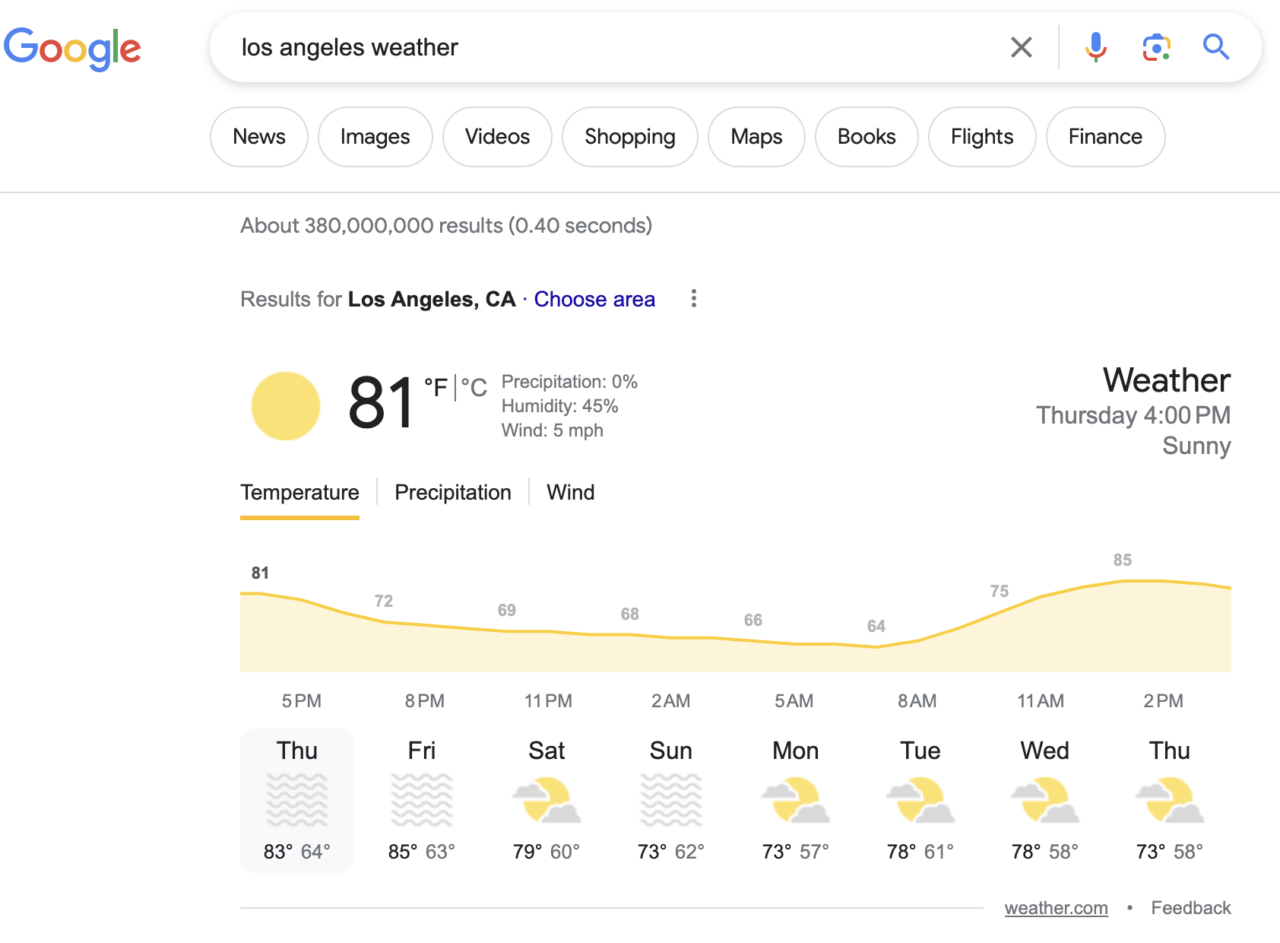This screenshot has height=943, width=1280.
Task: Click the Feedback link
Action: pos(1191,908)
